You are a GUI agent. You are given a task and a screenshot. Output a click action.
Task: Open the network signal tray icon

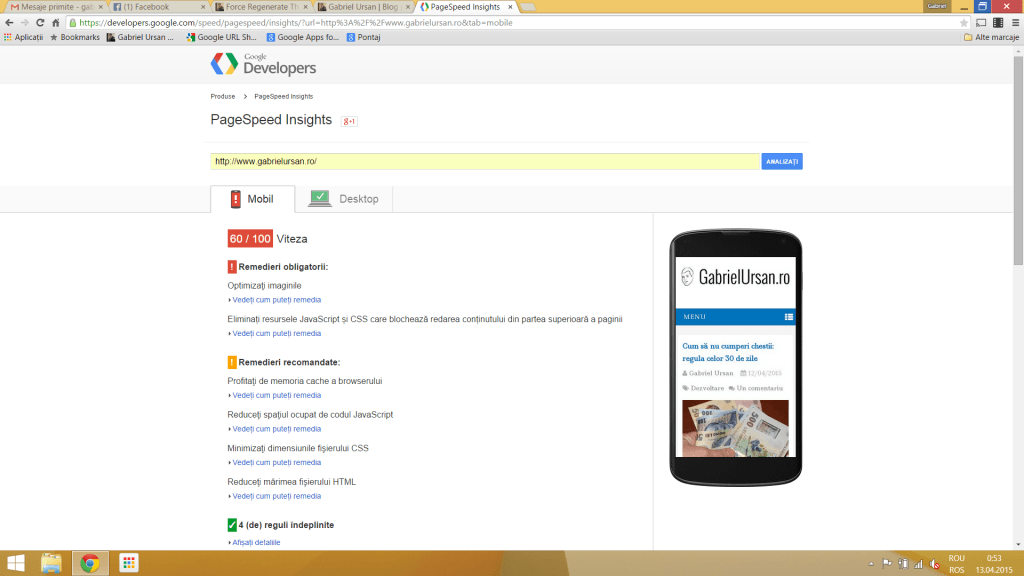tap(919, 564)
